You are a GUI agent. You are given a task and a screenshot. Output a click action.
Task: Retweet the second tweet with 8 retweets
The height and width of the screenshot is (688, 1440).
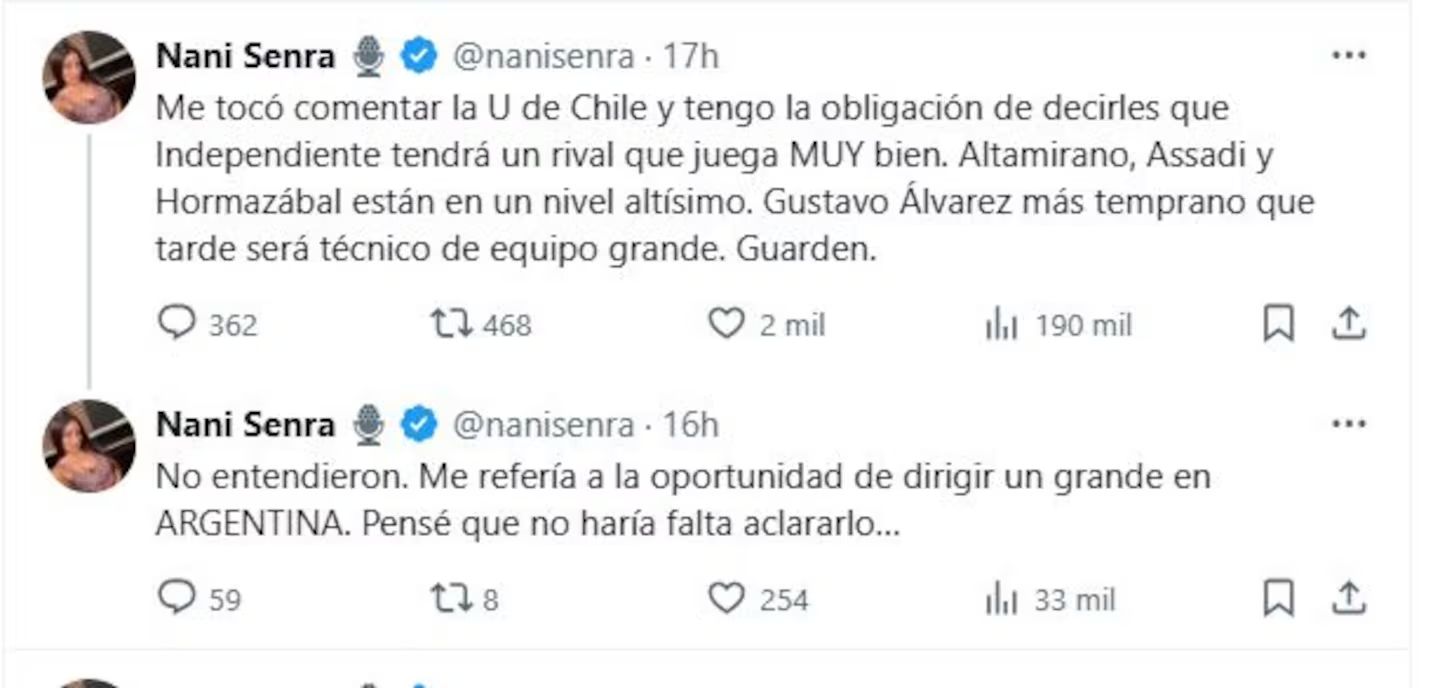[x=452, y=598]
